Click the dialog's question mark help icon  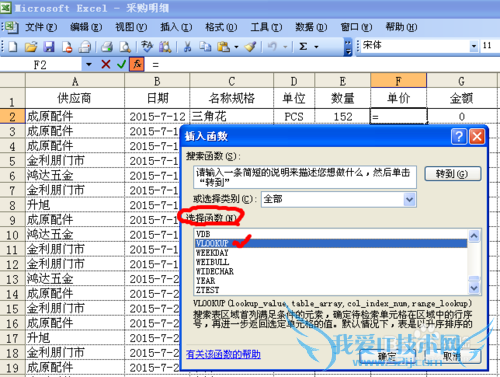[x=459, y=136]
